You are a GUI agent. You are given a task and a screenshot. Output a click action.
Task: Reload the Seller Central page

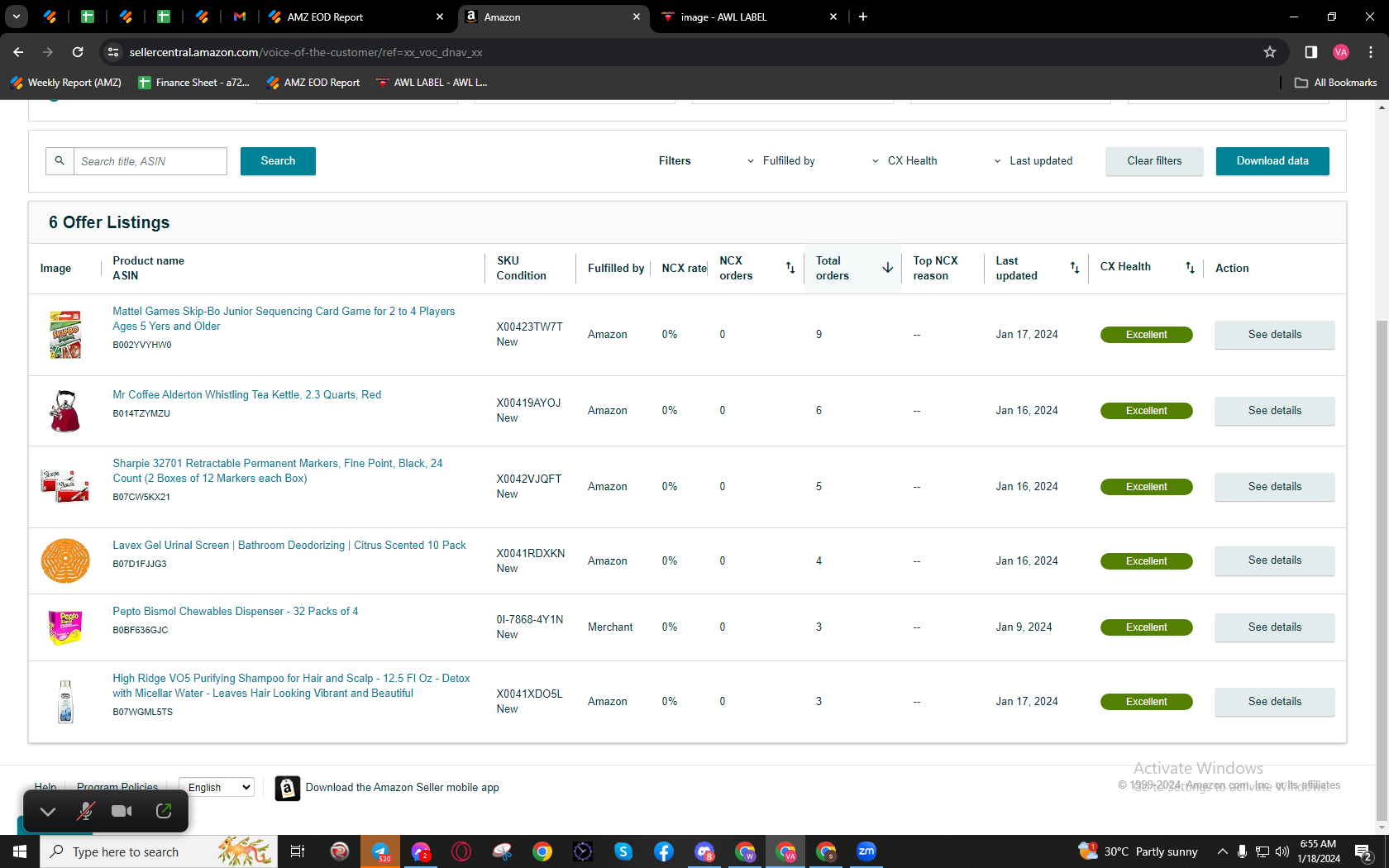[78, 52]
